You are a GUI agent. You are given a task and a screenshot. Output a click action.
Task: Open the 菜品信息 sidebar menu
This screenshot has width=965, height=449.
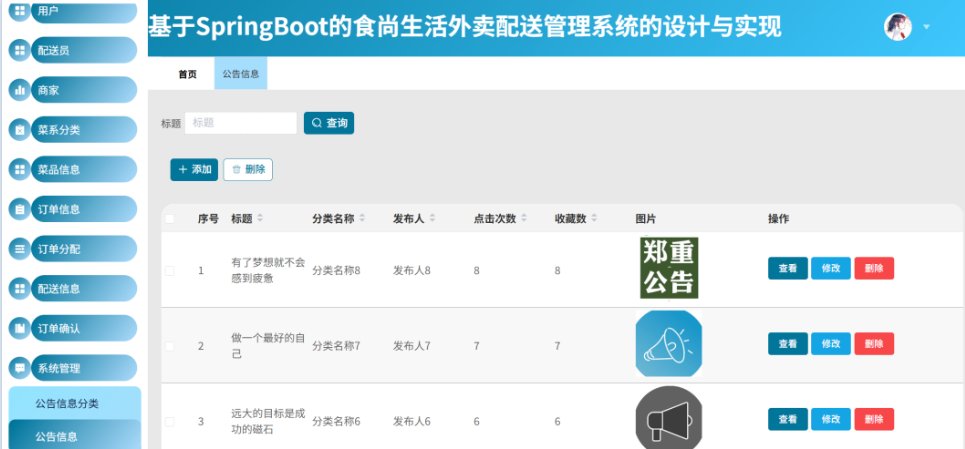point(84,169)
